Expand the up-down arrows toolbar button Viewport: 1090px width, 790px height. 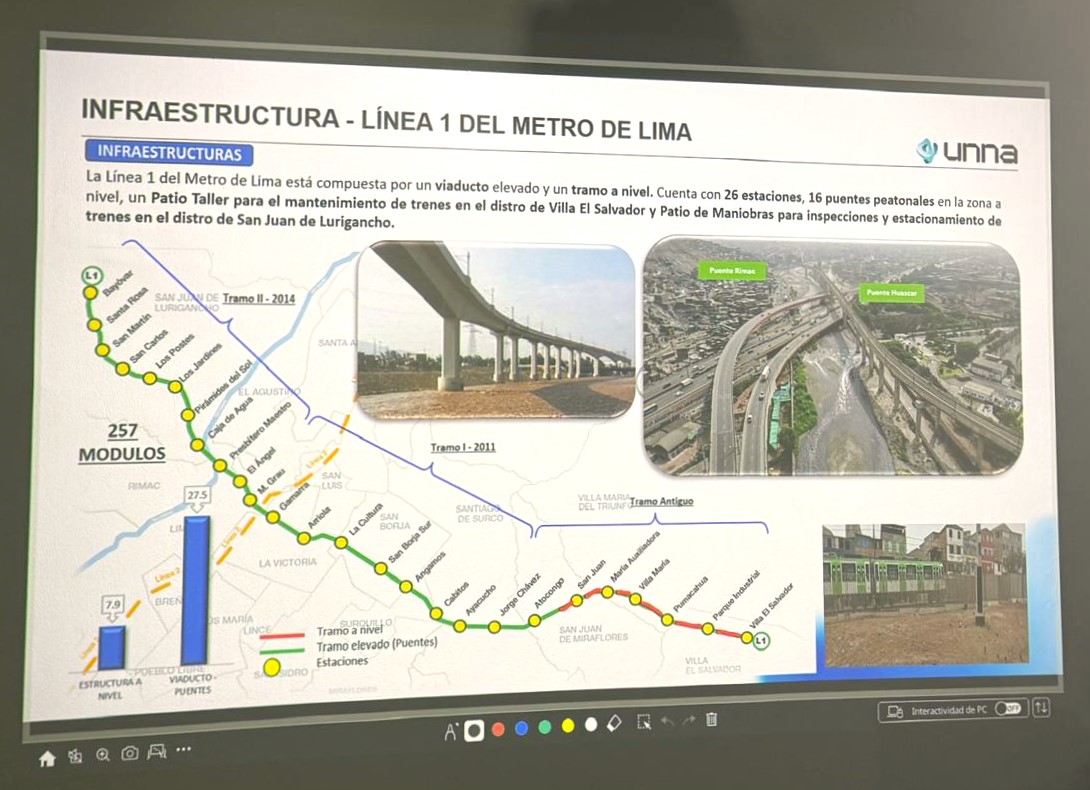click(x=1041, y=707)
